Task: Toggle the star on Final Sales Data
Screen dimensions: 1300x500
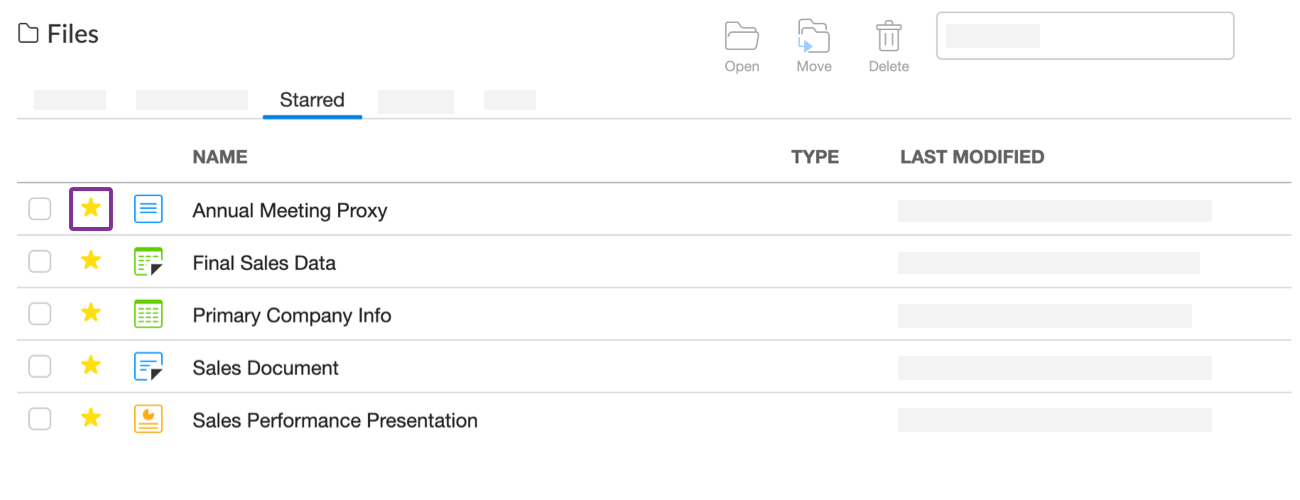Action: pyautogui.click(x=91, y=261)
